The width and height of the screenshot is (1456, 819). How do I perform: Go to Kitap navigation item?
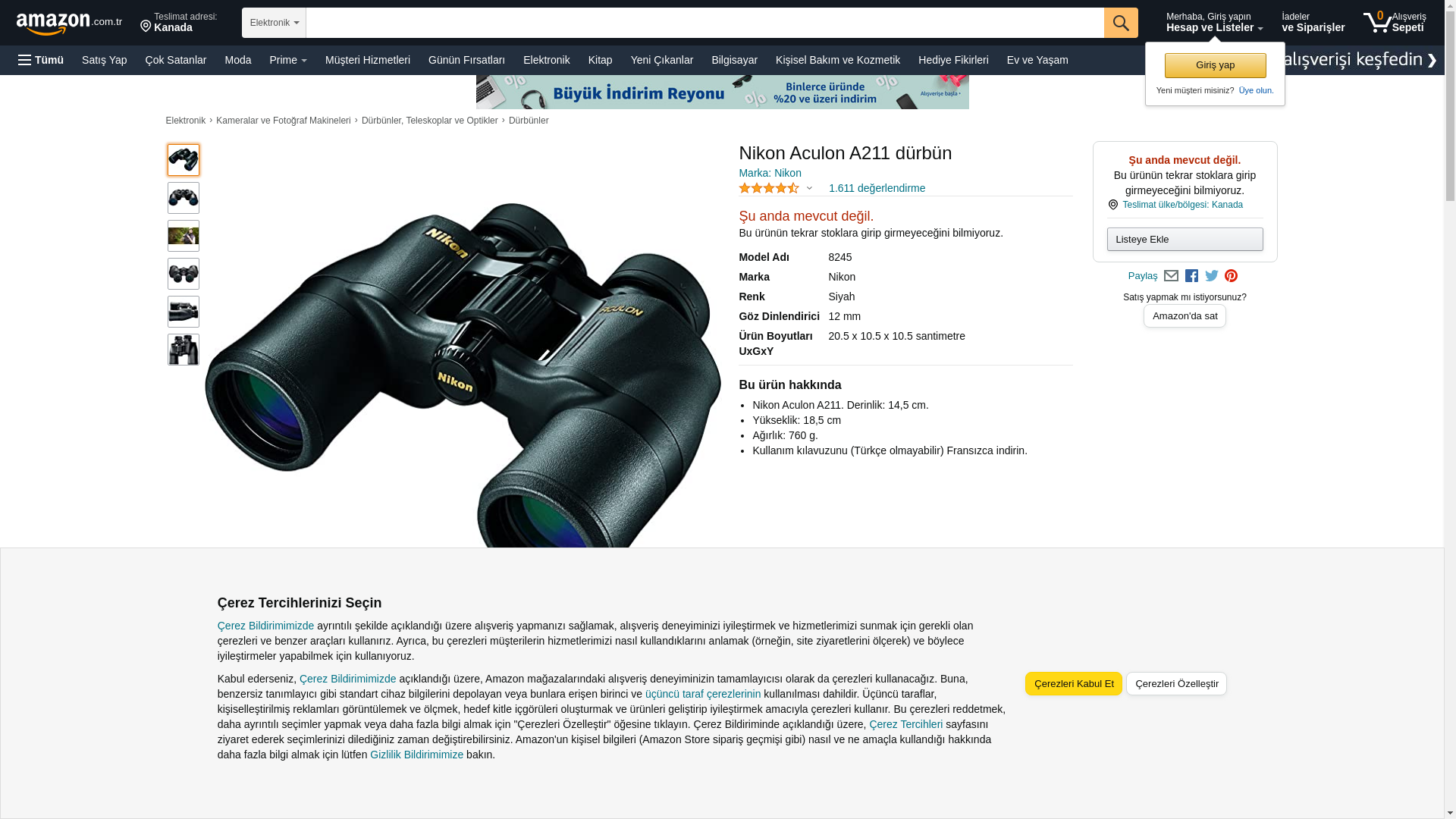[x=600, y=60]
